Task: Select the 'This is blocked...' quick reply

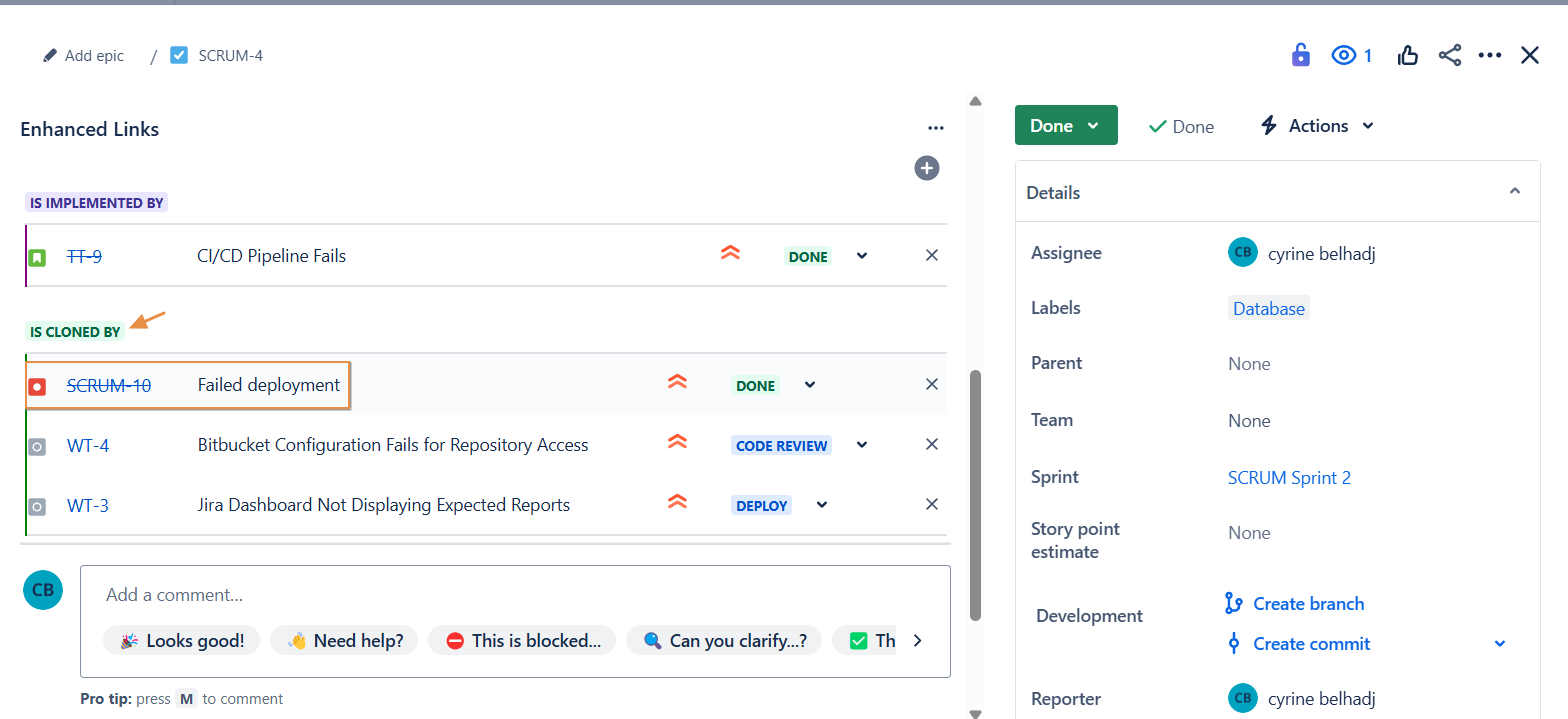Action: tap(523, 641)
